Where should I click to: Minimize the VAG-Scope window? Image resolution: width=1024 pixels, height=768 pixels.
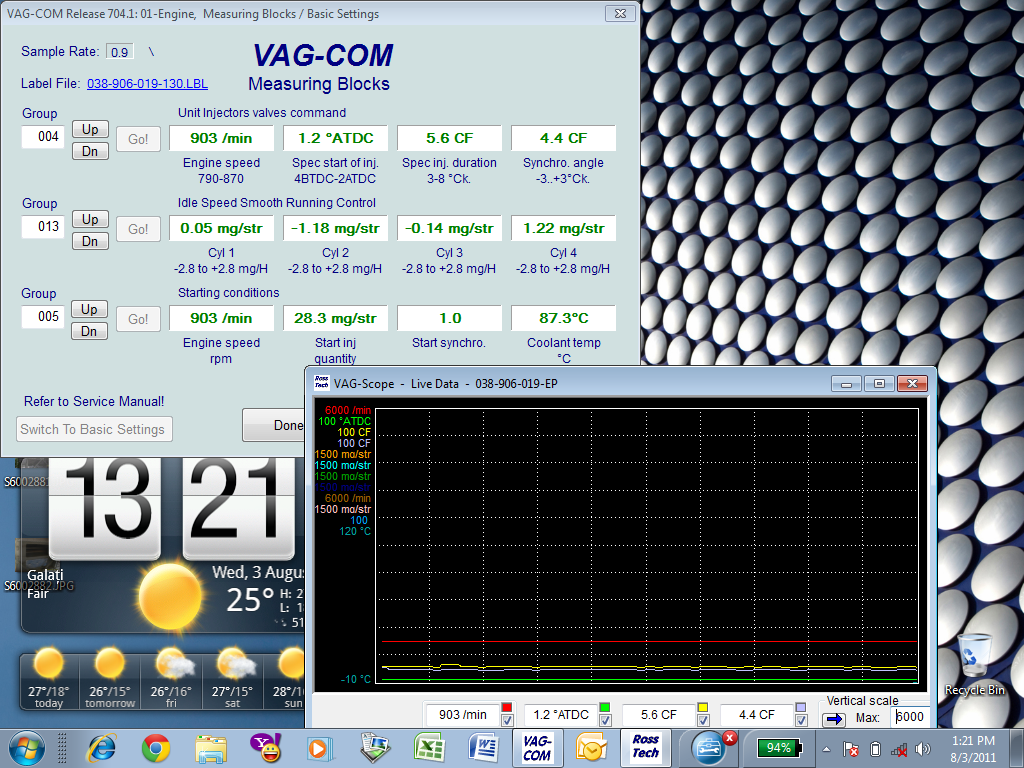(847, 383)
